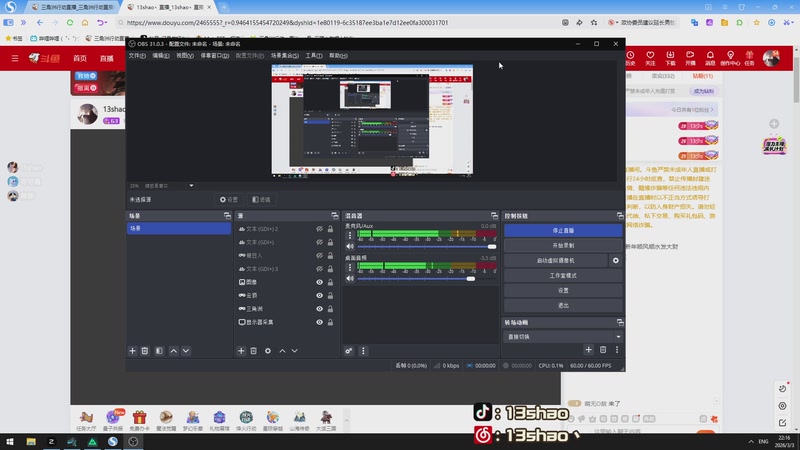Open the 编辑 menu in OBS

click(161, 56)
